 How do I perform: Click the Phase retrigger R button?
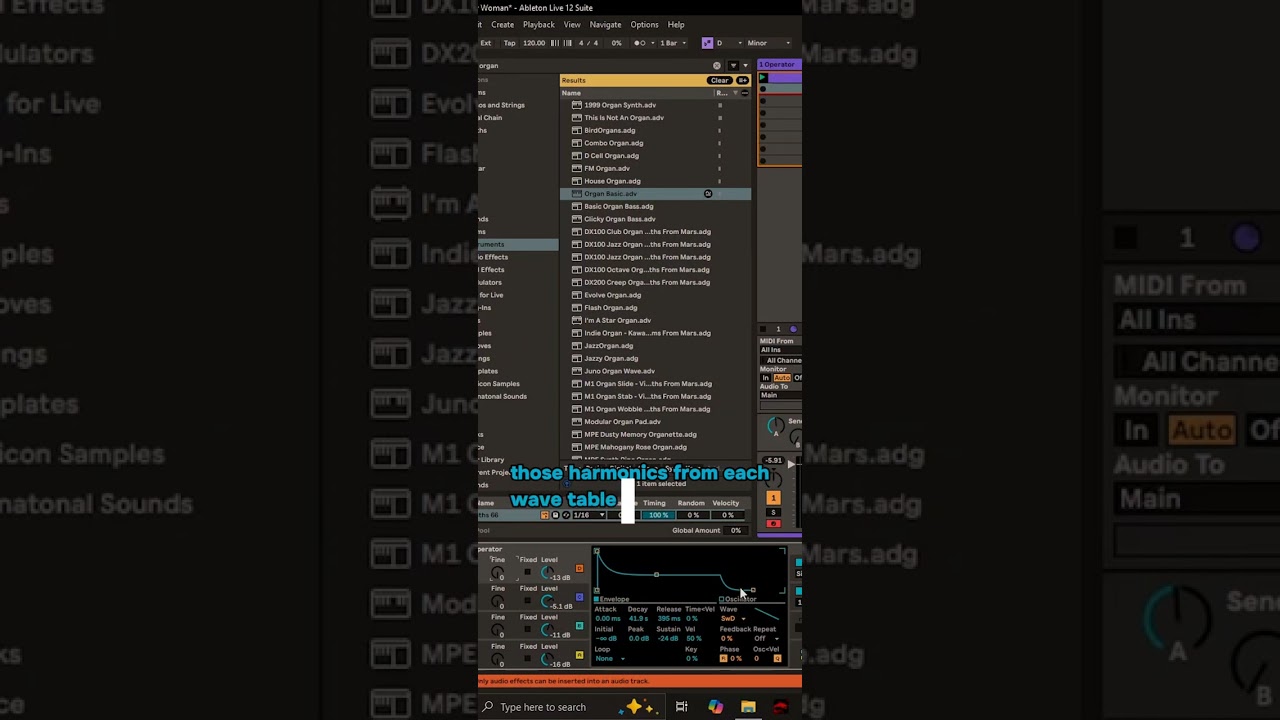pos(723,658)
